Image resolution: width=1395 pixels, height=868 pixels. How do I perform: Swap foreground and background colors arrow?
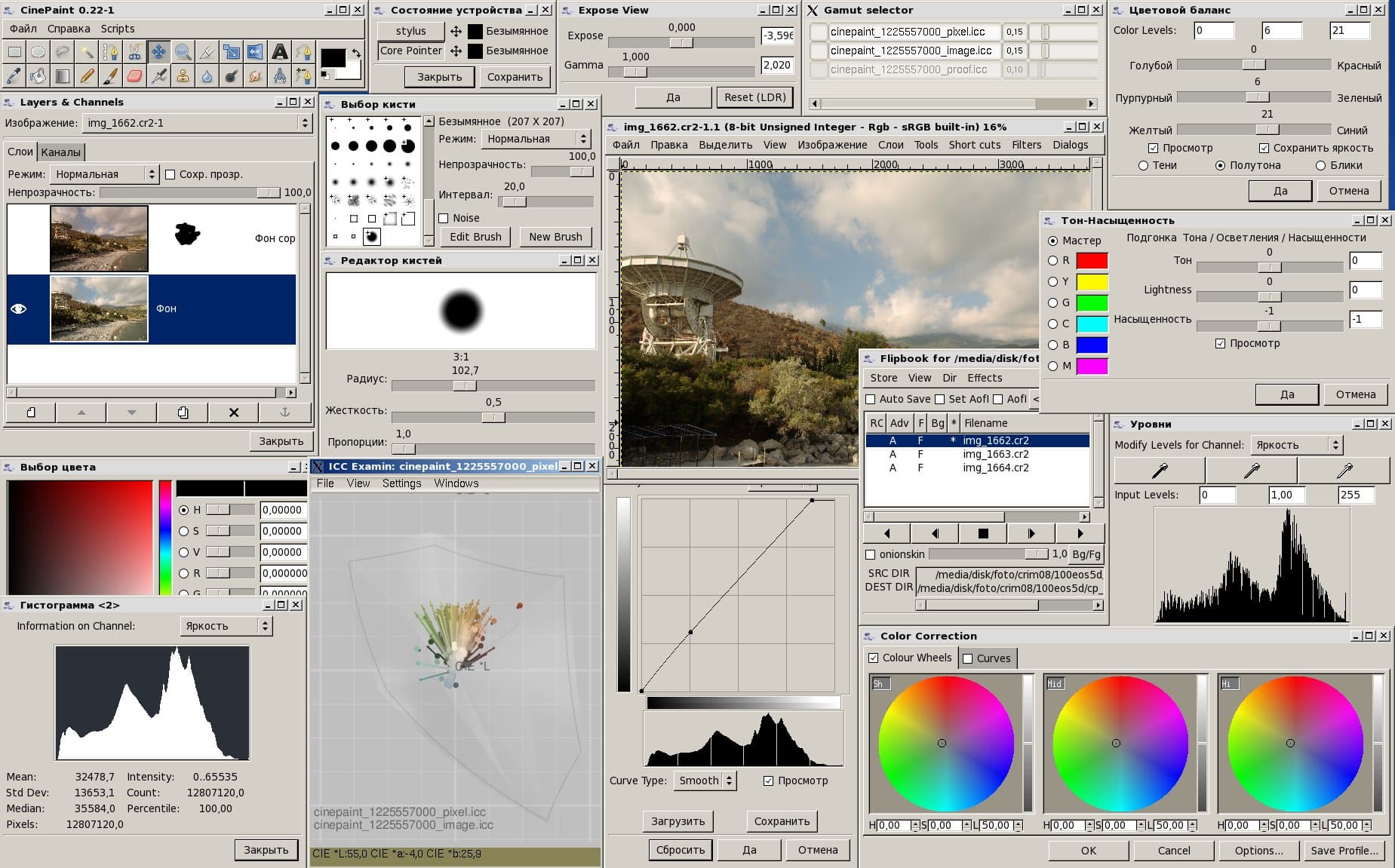355,54
